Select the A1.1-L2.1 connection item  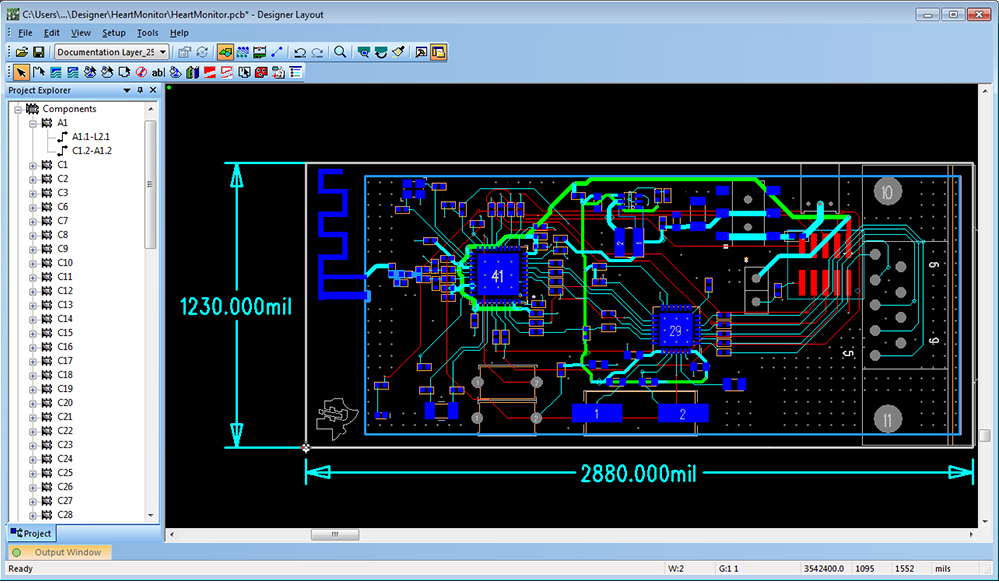[x=90, y=137]
